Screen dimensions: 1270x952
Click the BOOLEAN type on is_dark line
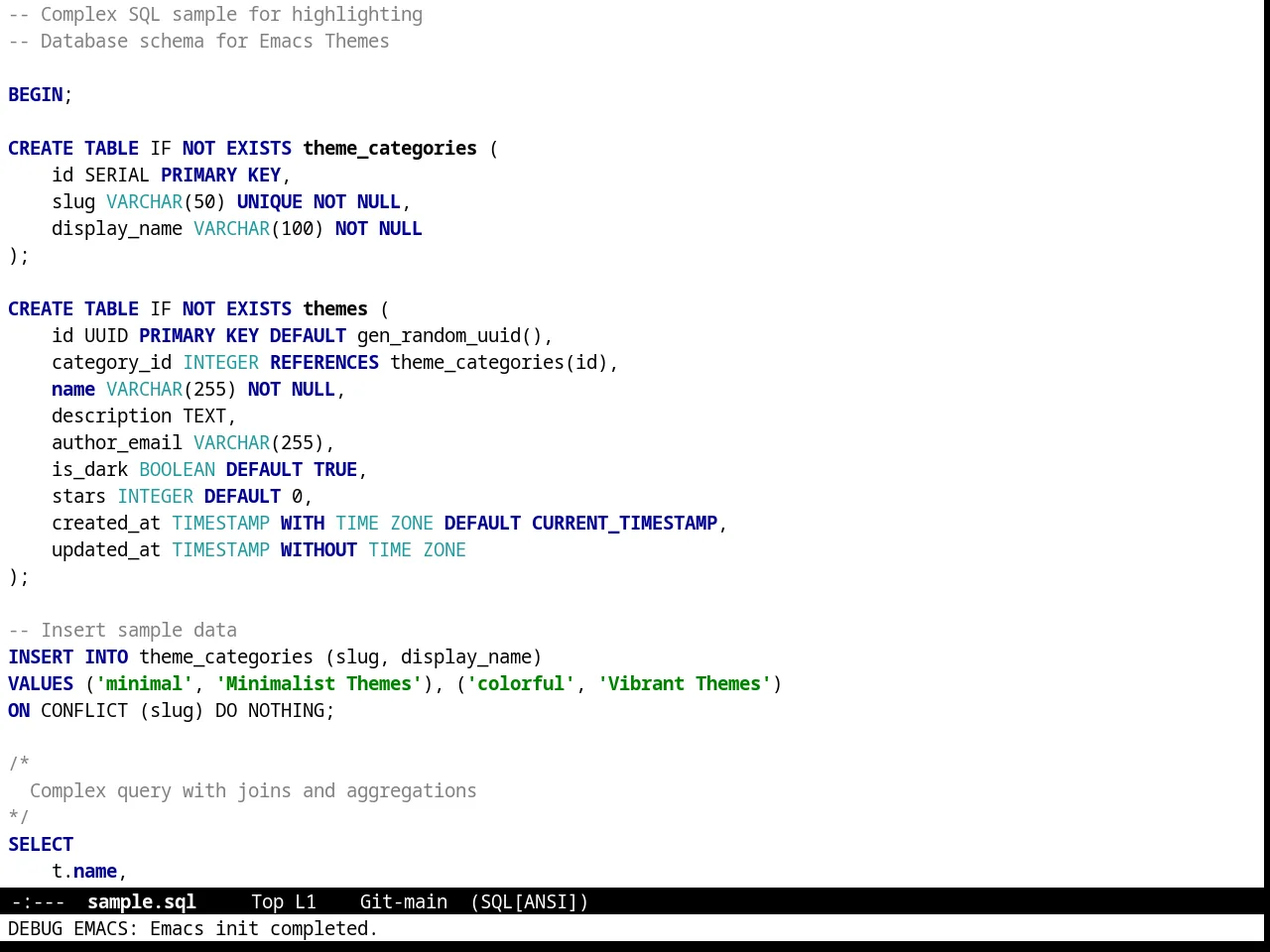[178, 469]
